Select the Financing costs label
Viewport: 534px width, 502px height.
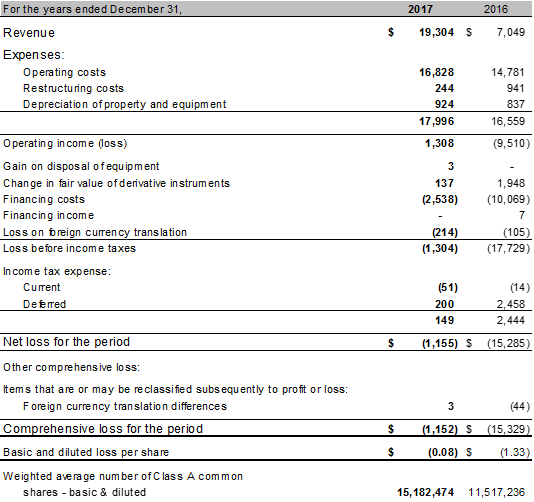point(44,199)
